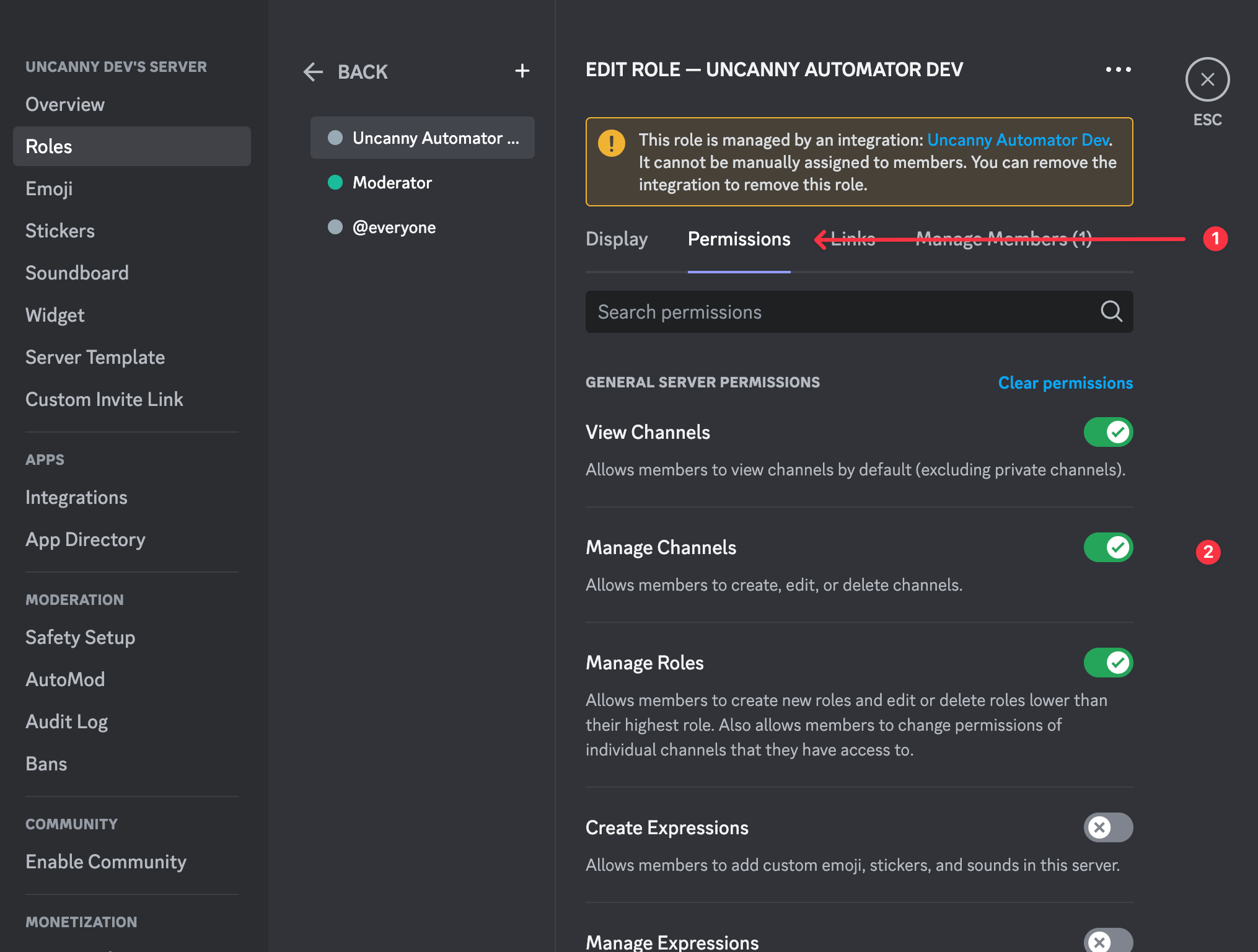Enable the Create Expressions permission
Screen dimensions: 1258x952
(1108, 827)
